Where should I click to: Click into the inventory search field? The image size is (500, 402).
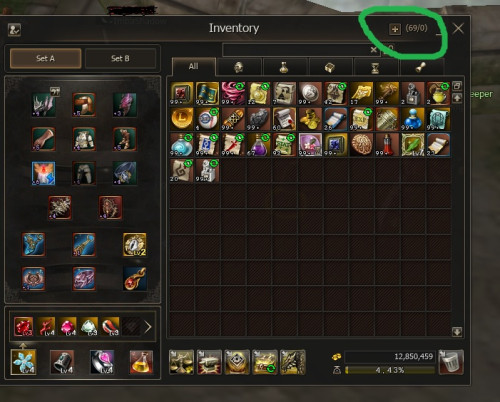pyautogui.click(x=297, y=50)
